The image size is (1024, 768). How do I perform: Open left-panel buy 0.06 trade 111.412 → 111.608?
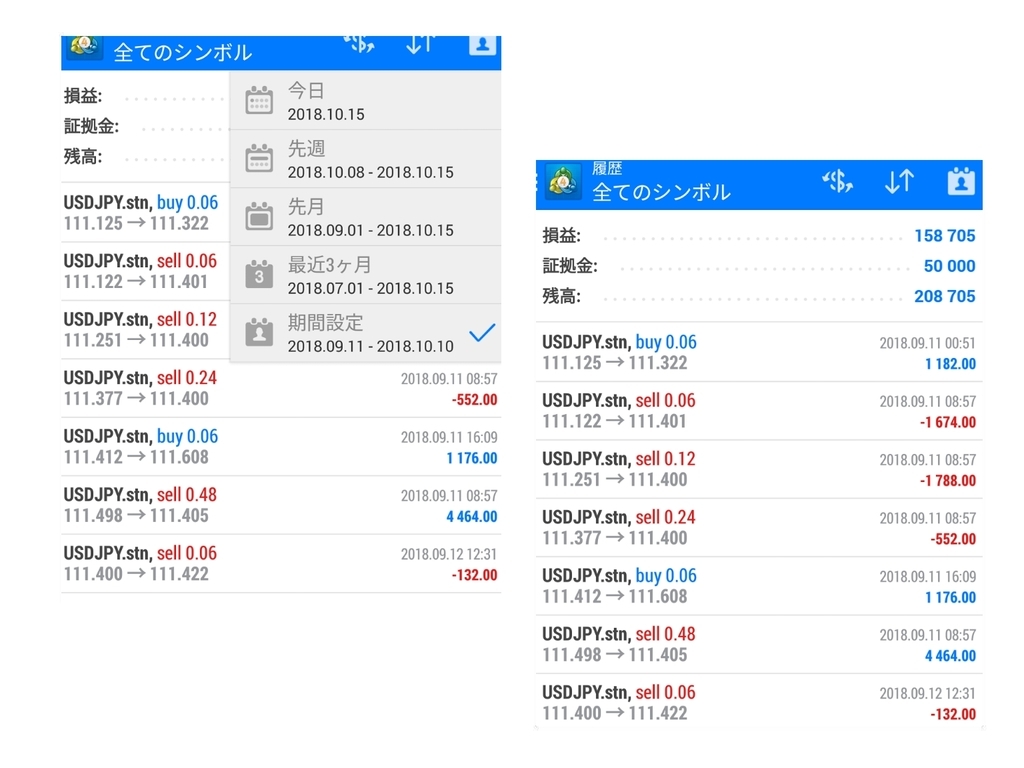(281, 447)
